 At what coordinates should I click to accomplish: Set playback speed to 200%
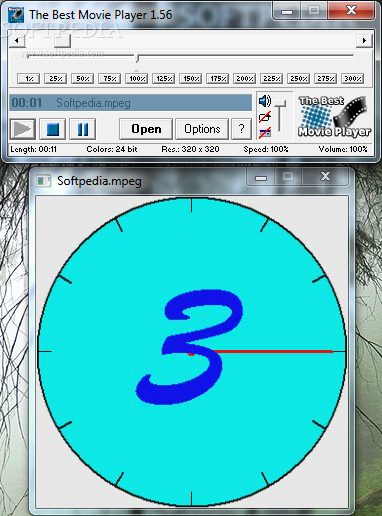pos(245,79)
